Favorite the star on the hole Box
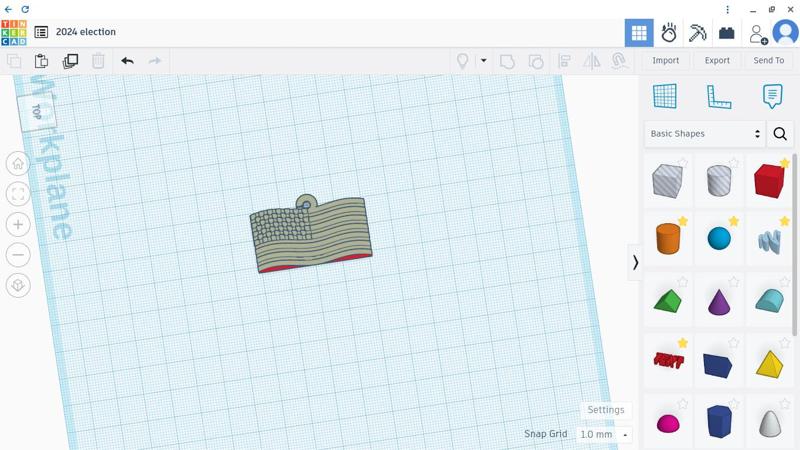The image size is (800, 450). coord(683,163)
